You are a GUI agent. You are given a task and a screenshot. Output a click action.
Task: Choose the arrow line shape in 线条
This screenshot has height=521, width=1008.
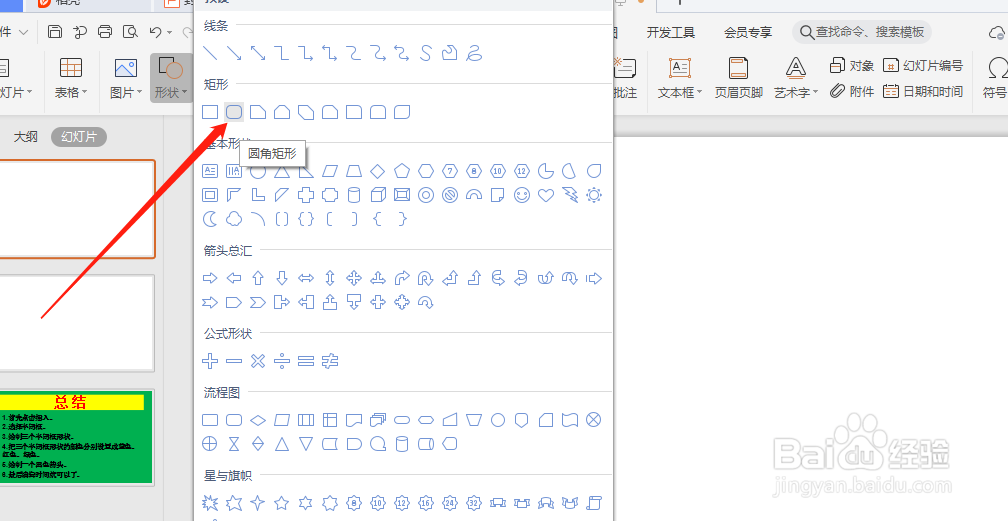pos(234,53)
